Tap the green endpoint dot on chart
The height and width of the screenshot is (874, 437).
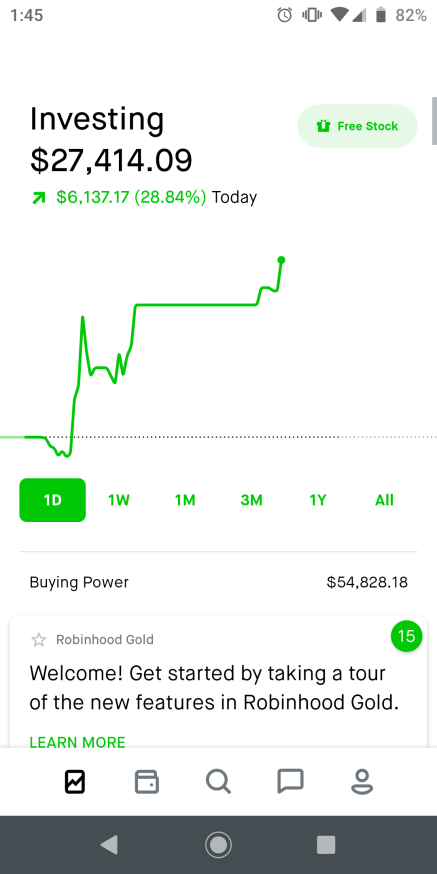(281, 260)
